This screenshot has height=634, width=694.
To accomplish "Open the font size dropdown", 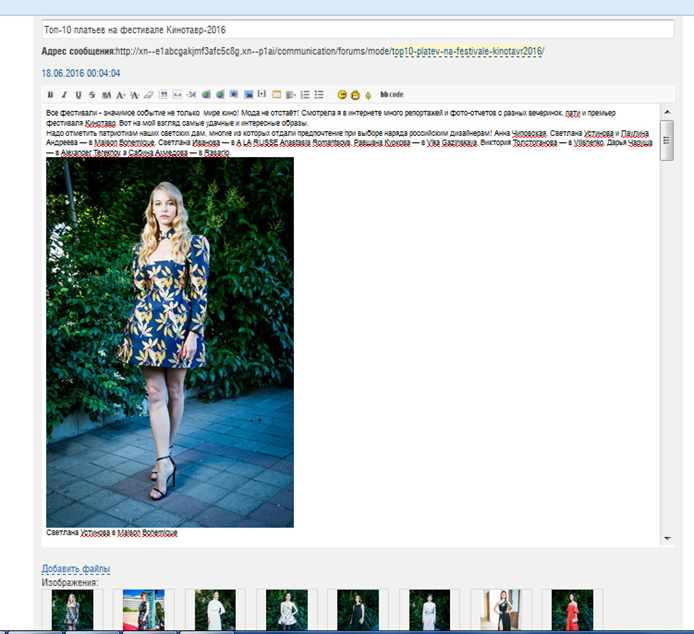I will [121, 94].
